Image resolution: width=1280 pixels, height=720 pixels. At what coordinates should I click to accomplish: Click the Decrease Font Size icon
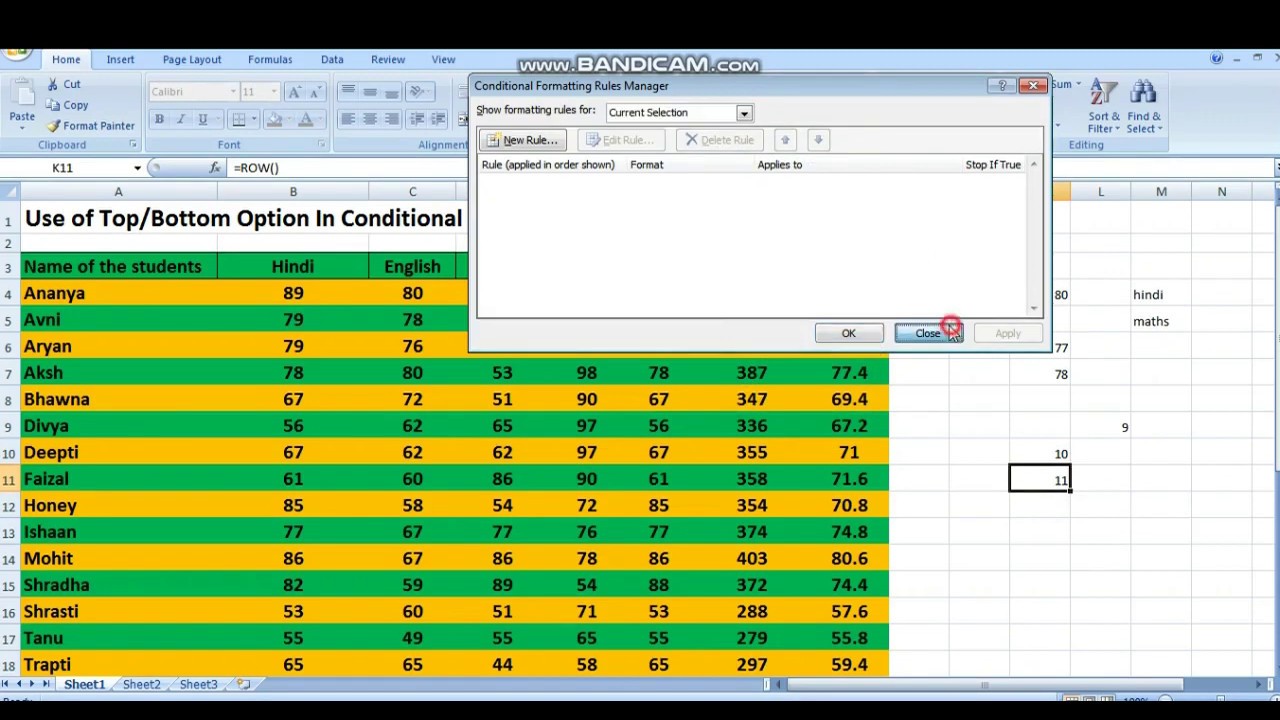316,92
